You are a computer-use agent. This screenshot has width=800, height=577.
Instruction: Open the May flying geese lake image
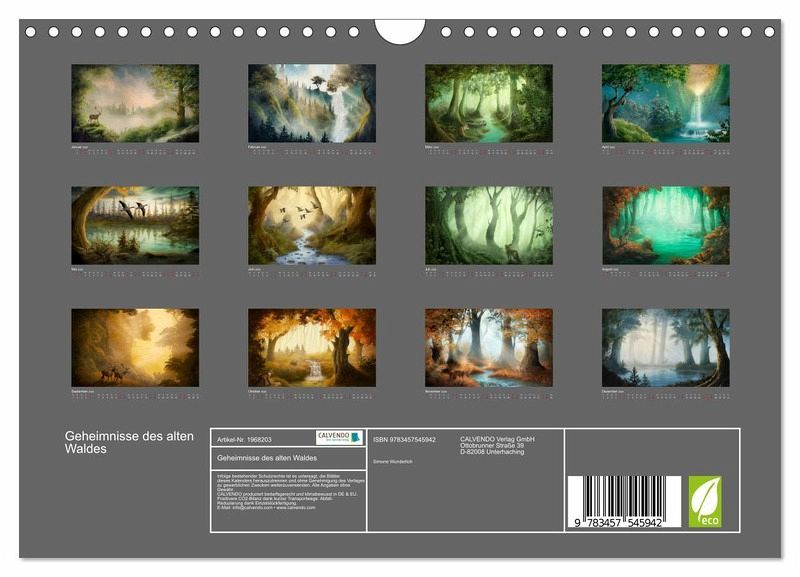tap(135, 225)
